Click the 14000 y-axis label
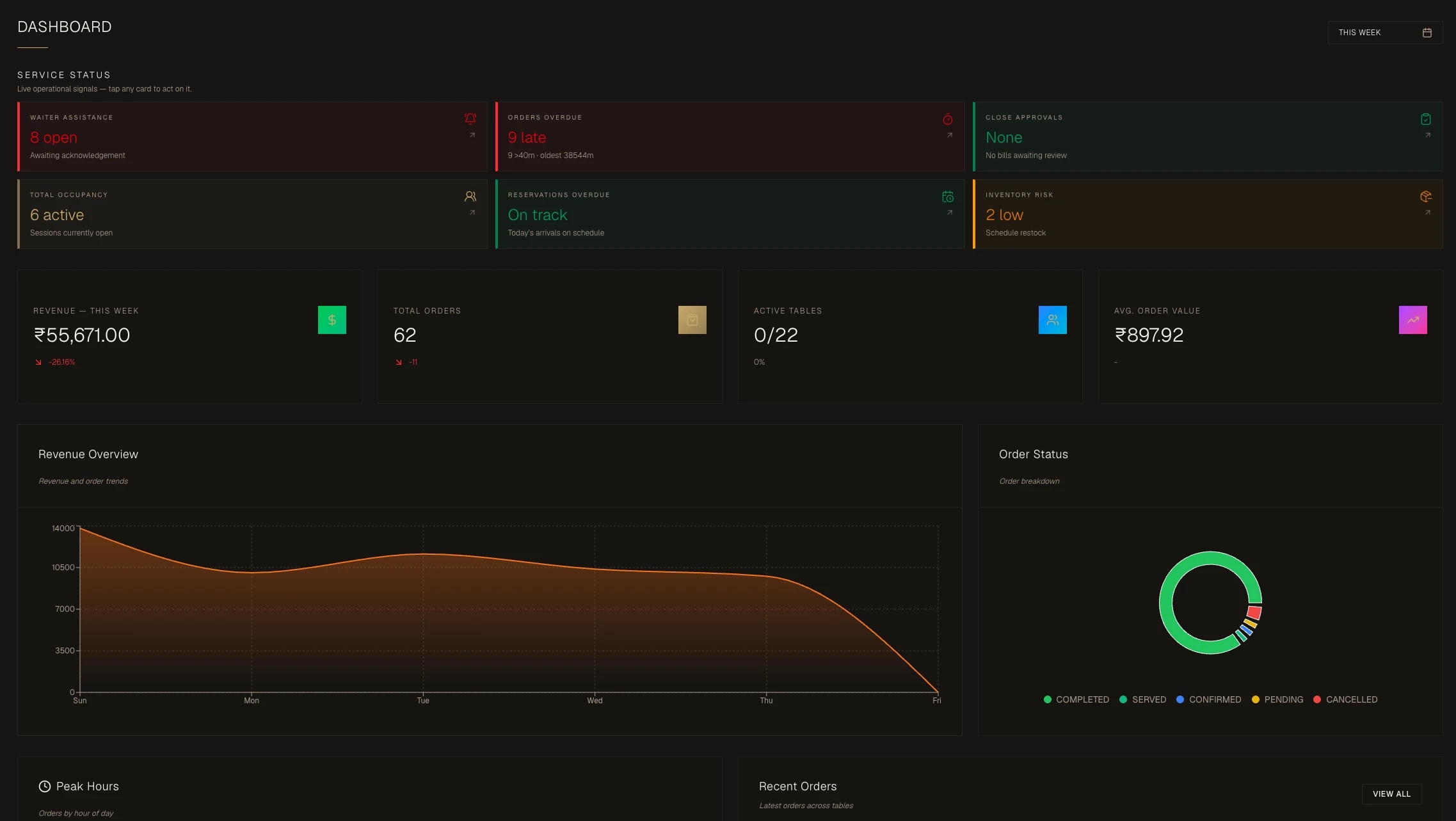 click(x=63, y=528)
